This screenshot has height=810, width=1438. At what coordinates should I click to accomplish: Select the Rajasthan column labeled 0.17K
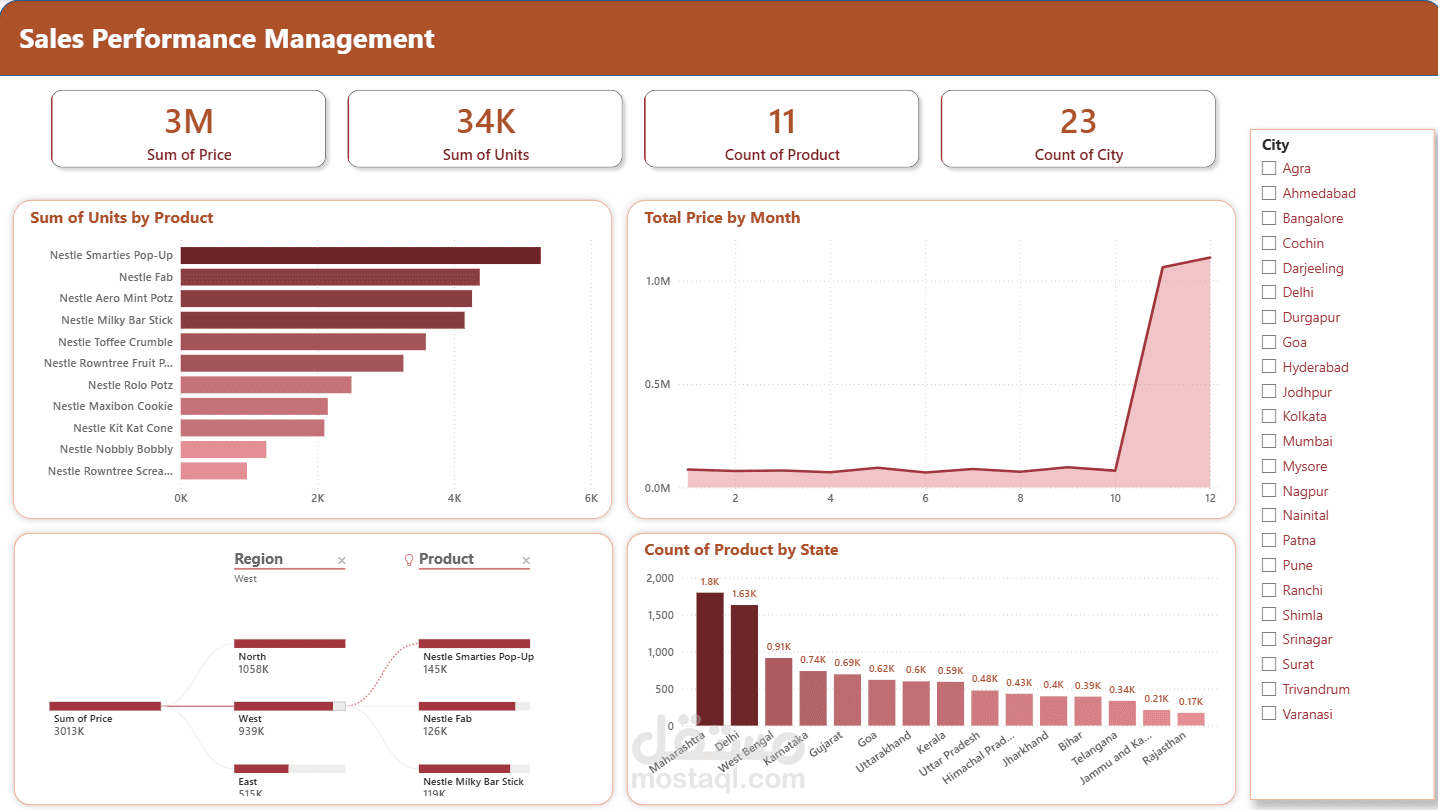(x=1191, y=719)
